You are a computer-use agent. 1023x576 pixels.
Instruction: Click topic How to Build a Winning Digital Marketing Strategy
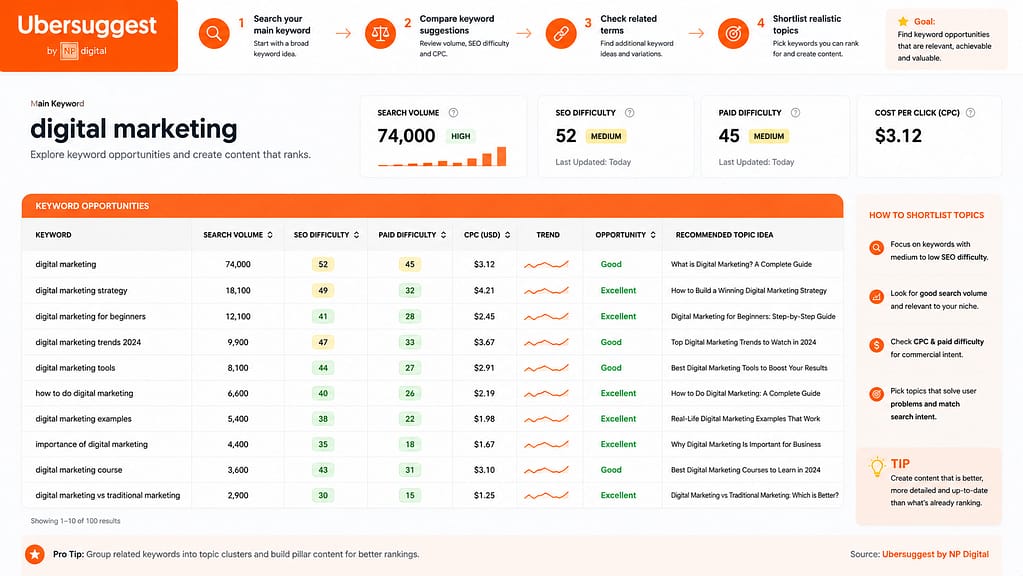[x=748, y=290]
